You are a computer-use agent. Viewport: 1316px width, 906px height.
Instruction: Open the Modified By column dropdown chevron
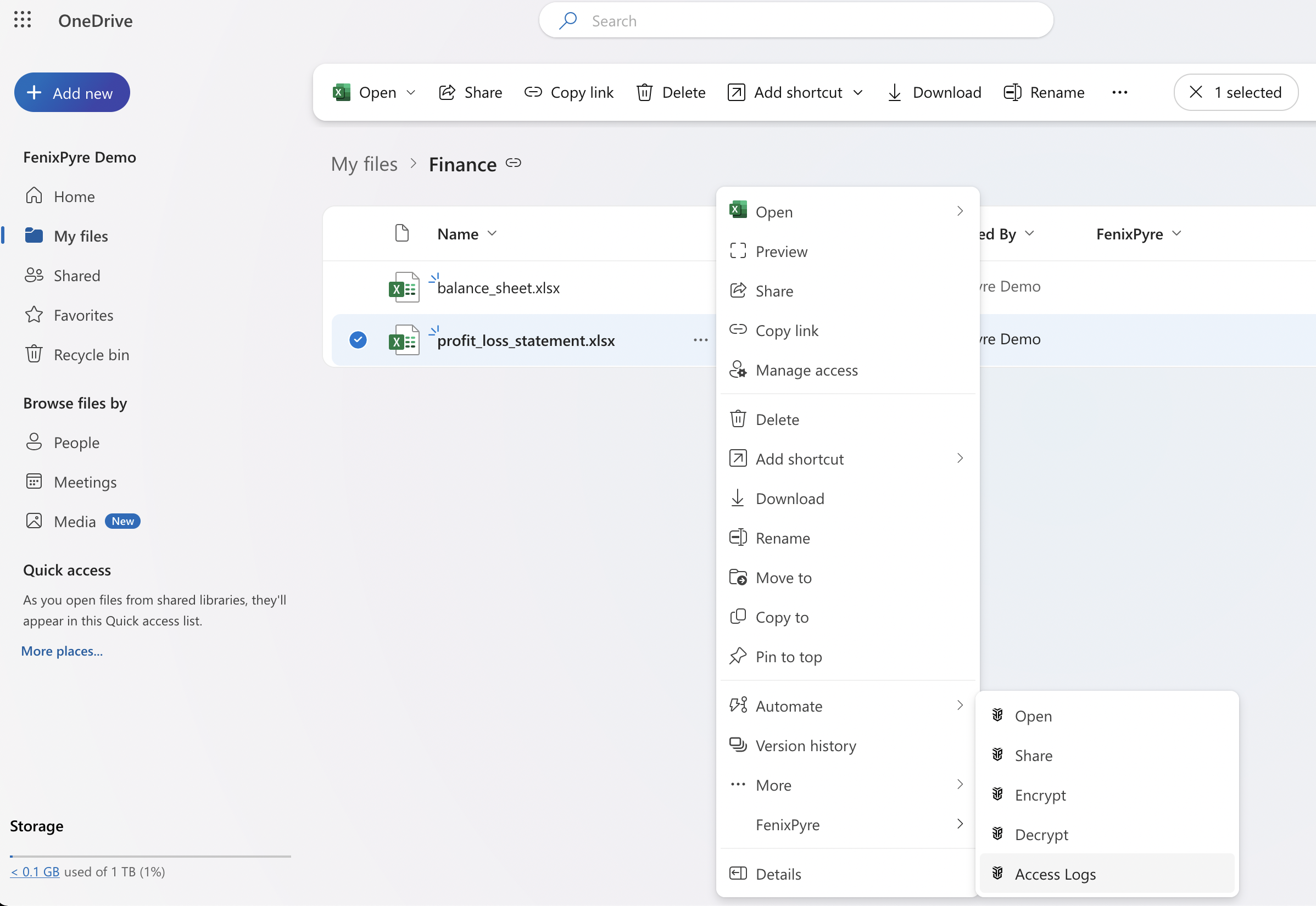click(1030, 233)
